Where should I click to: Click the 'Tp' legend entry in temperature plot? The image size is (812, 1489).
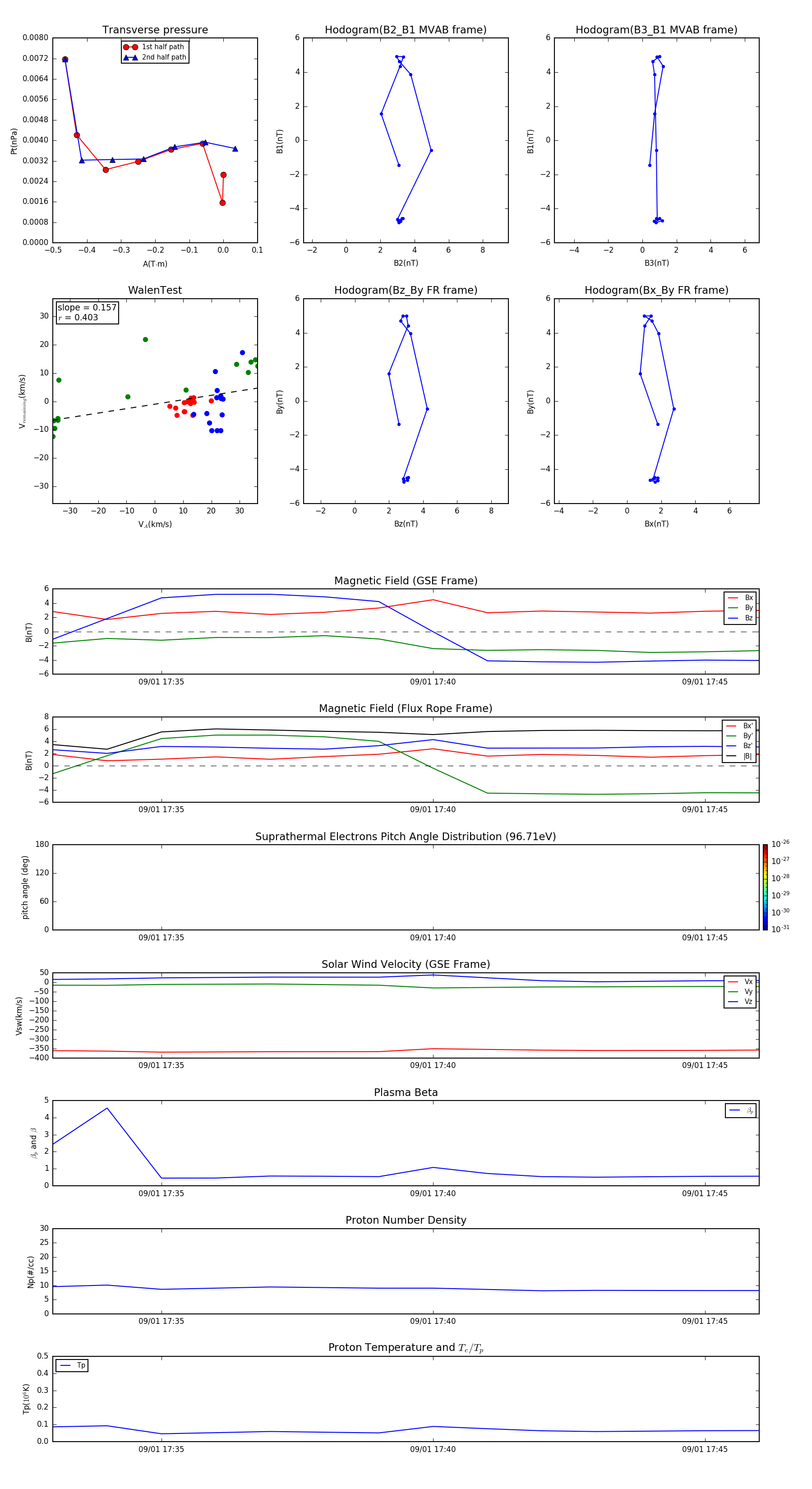click(x=72, y=1365)
